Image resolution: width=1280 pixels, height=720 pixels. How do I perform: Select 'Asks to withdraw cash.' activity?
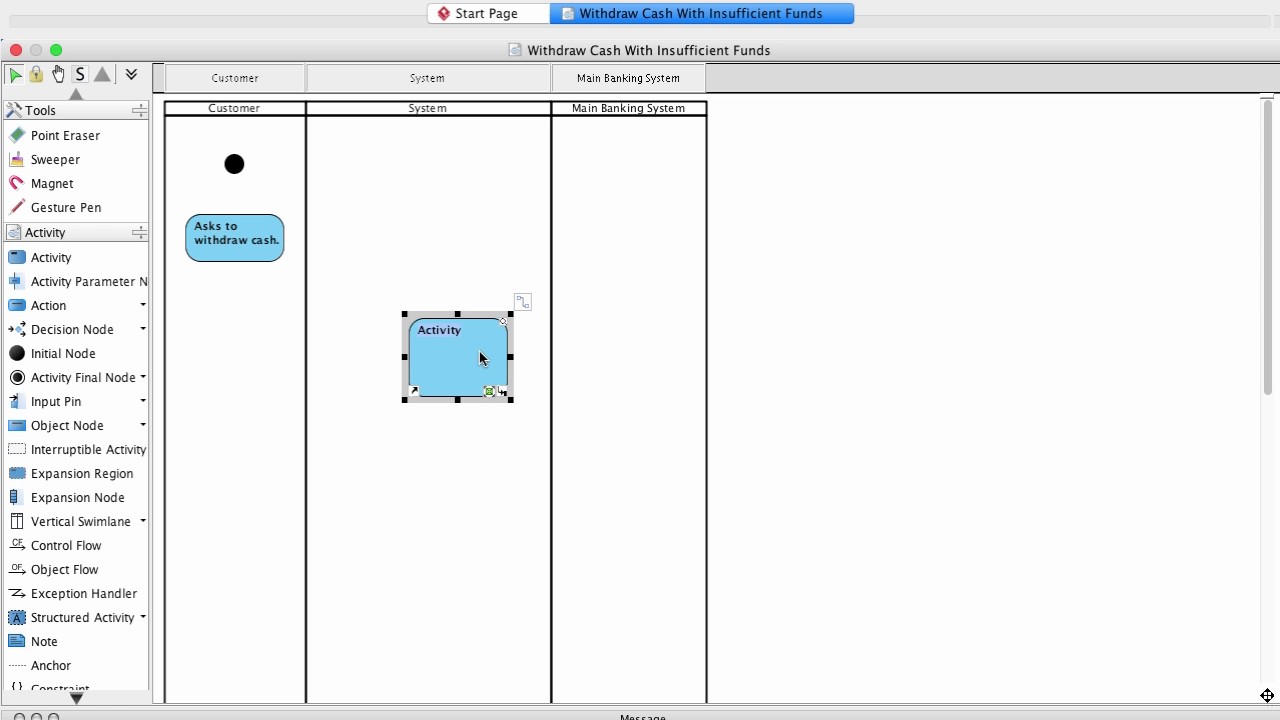click(235, 238)
